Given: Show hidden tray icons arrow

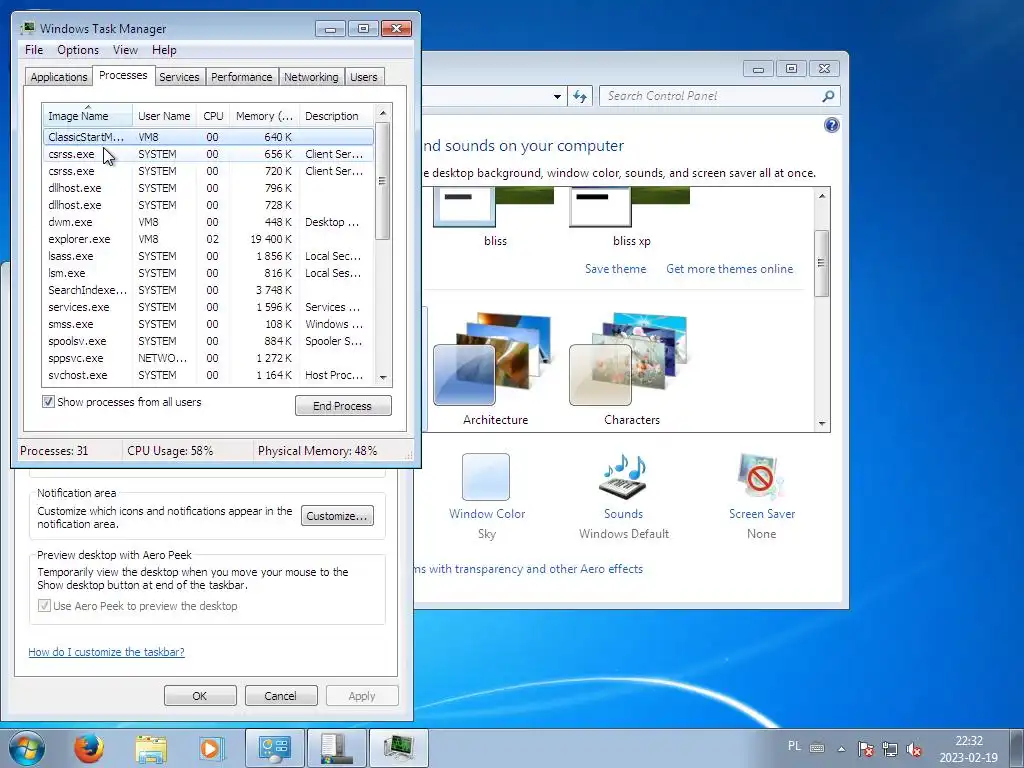Looking at the screenshot, I should tap(842, 749).
